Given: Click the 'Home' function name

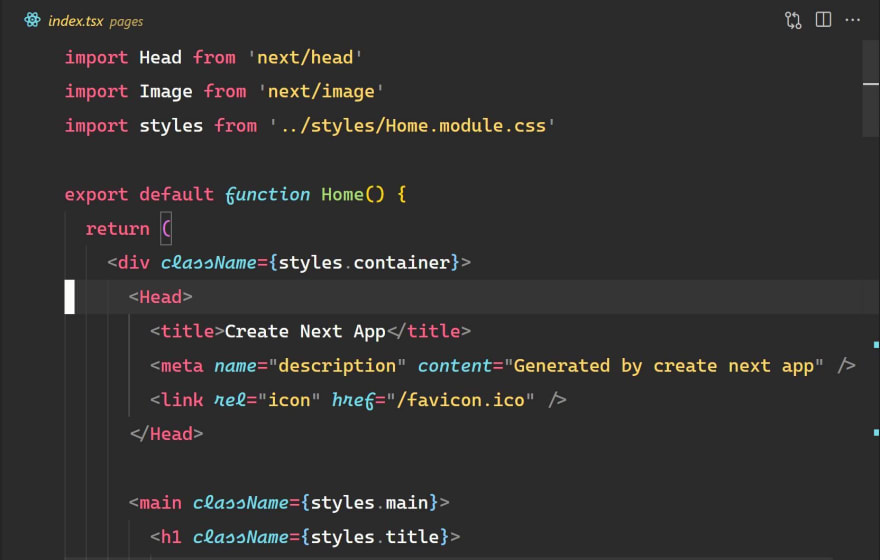Looking at the screenshot, I should tap(342, 195).
